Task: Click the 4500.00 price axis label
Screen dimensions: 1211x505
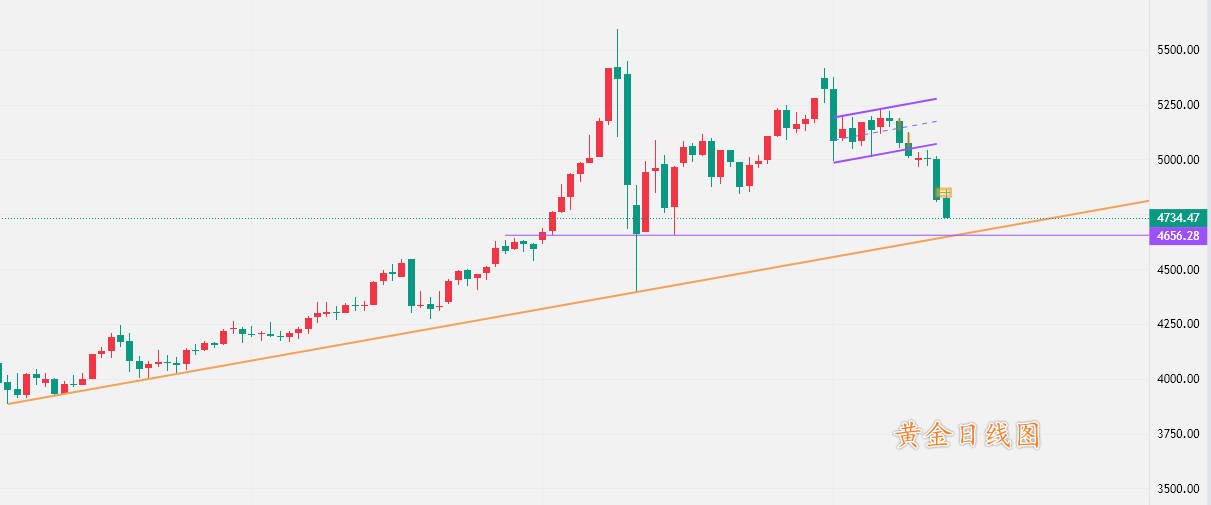Action: tap(1177, 270)
